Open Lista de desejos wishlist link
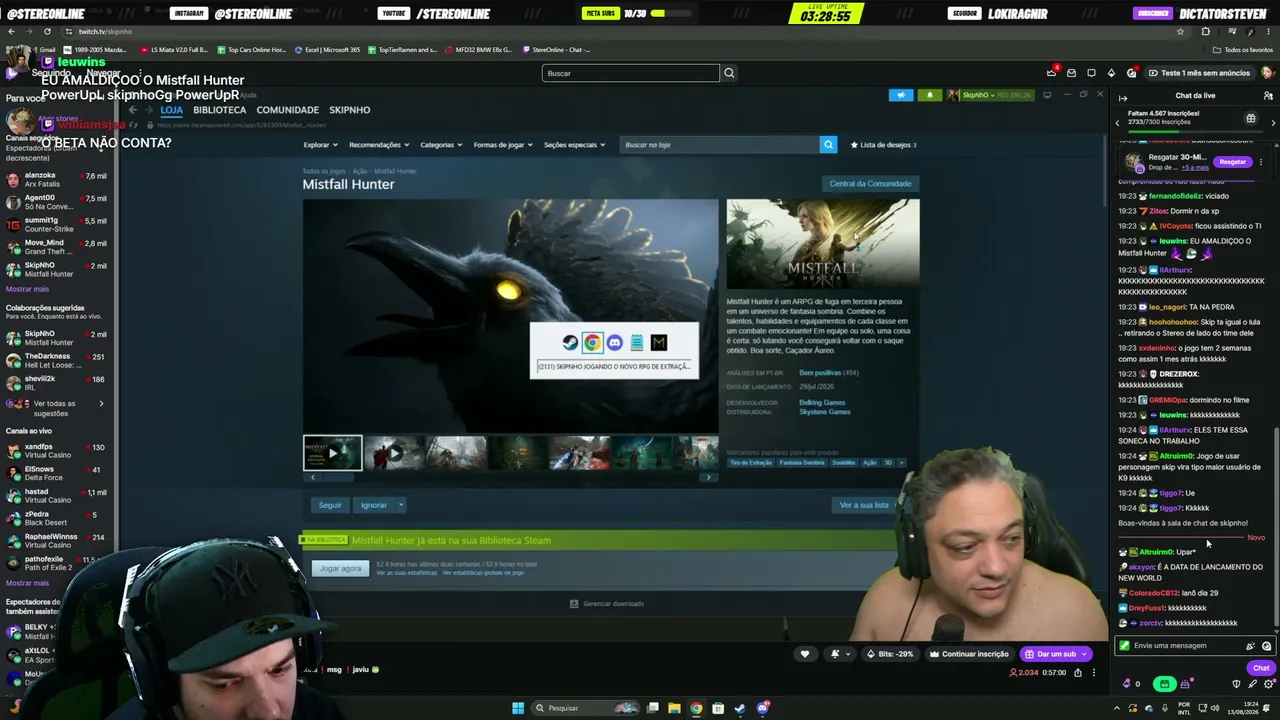 tap(883, 145)
